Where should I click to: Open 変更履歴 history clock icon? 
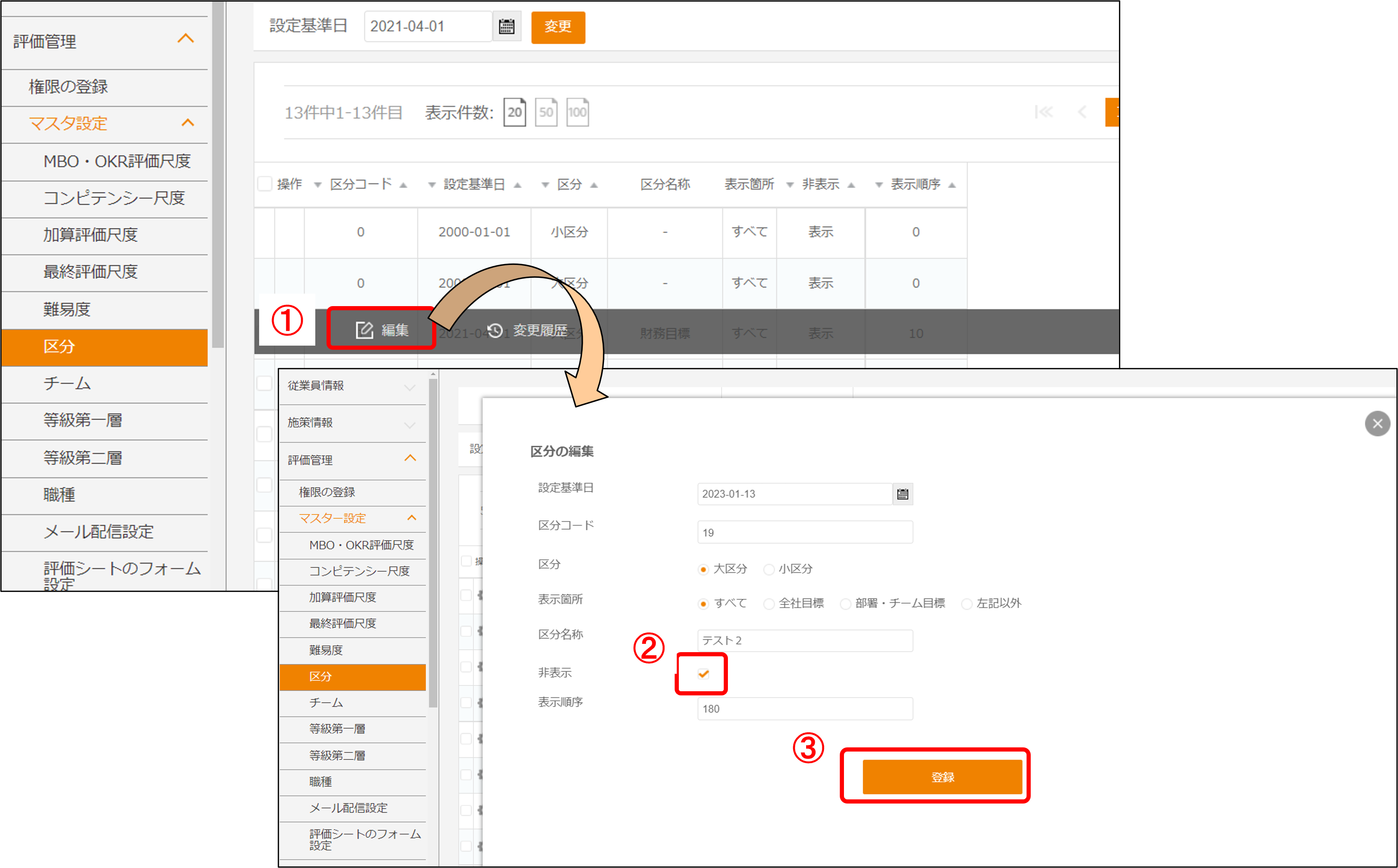[495, 330]
